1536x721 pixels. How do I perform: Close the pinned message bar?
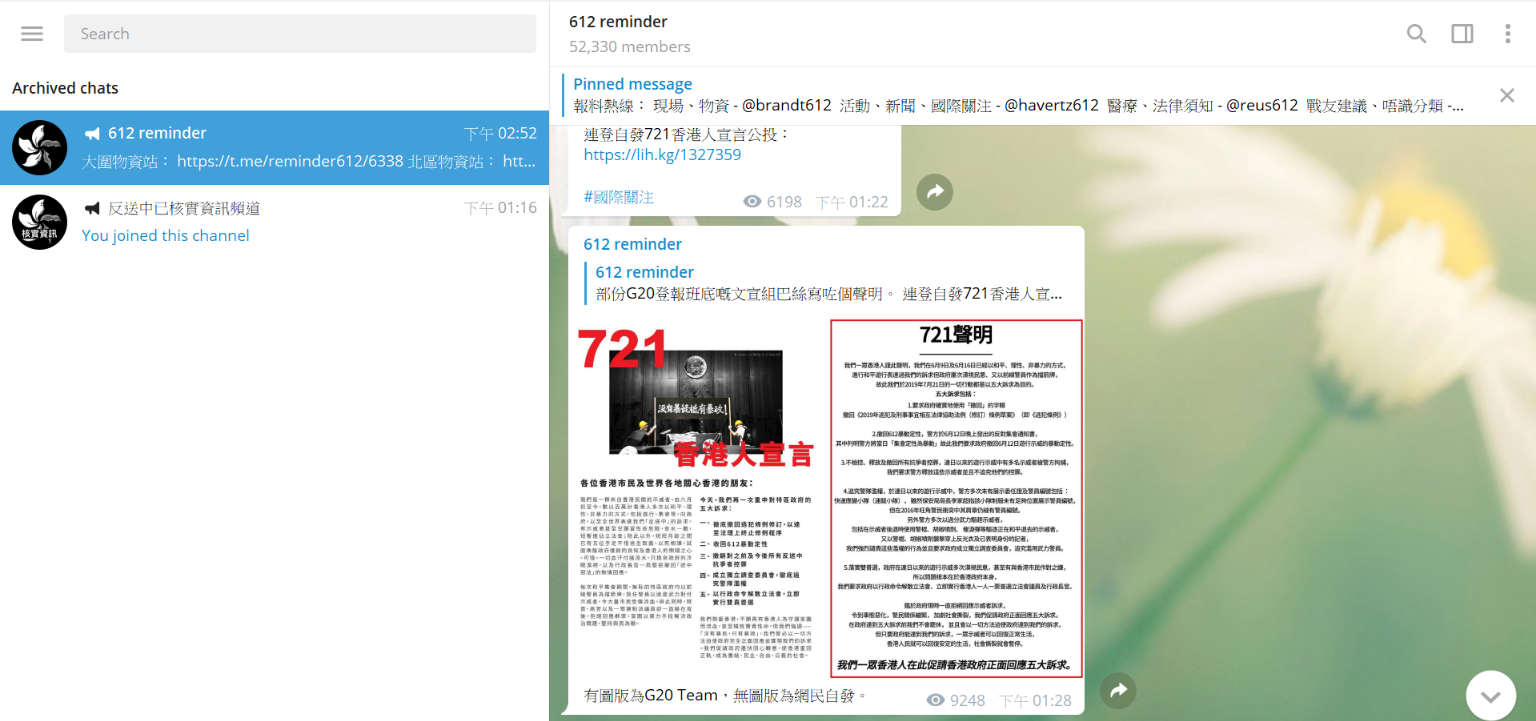tap(1506, 95)
